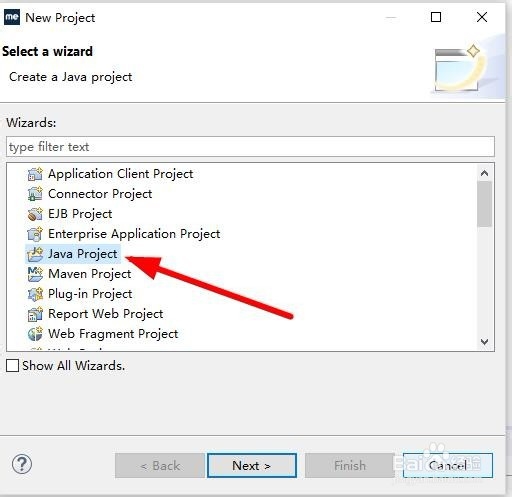Focus the type filter text field
Viewport: 512px width, 497px height.
tap(250, 146)
